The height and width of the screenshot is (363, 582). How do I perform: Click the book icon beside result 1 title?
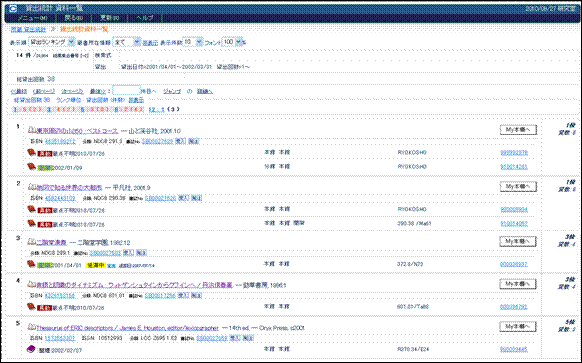point(32,130)
